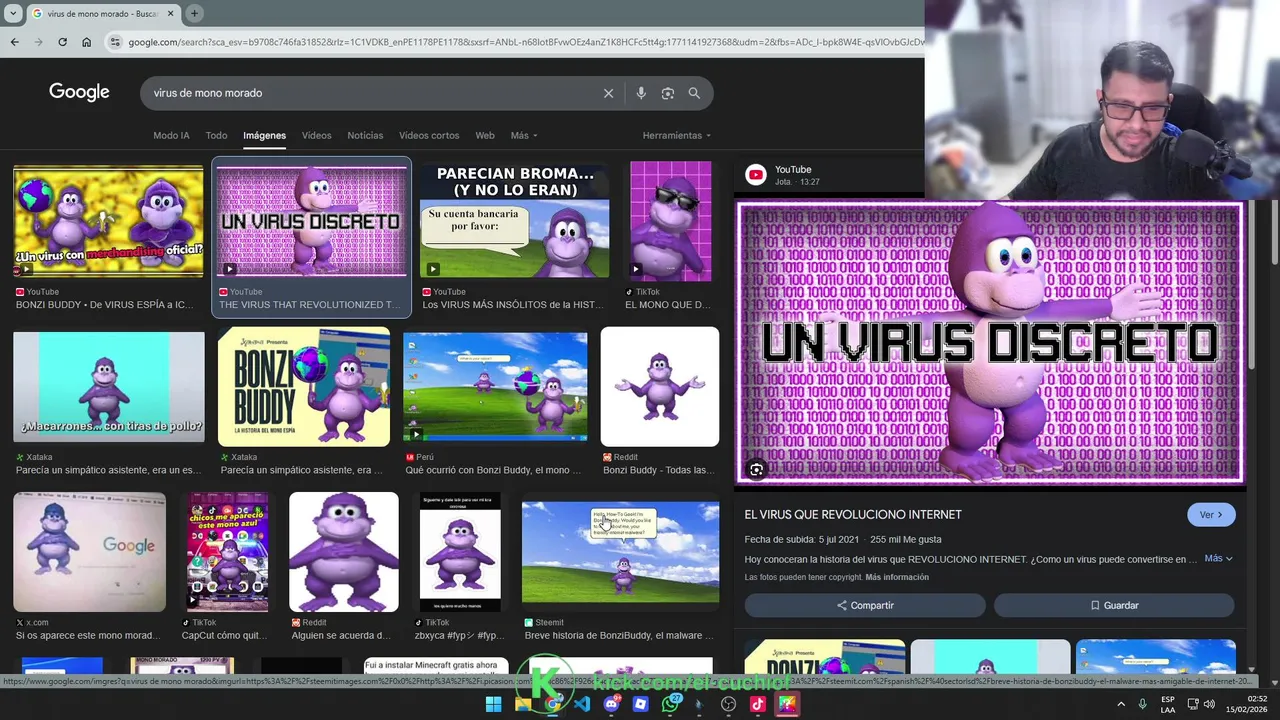The width and height of the screenshot is (1280, 720).
Task: Open Macarrones con tiras de pollo thumbnail
Action: pyautogui.click(x=108, y=386)
